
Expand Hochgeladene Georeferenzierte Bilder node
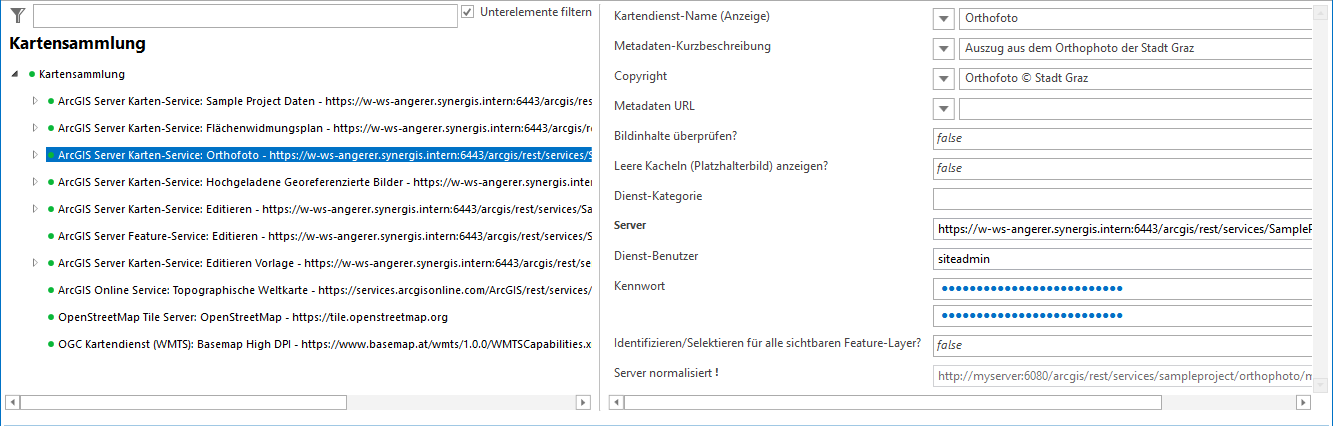(35, 182)
